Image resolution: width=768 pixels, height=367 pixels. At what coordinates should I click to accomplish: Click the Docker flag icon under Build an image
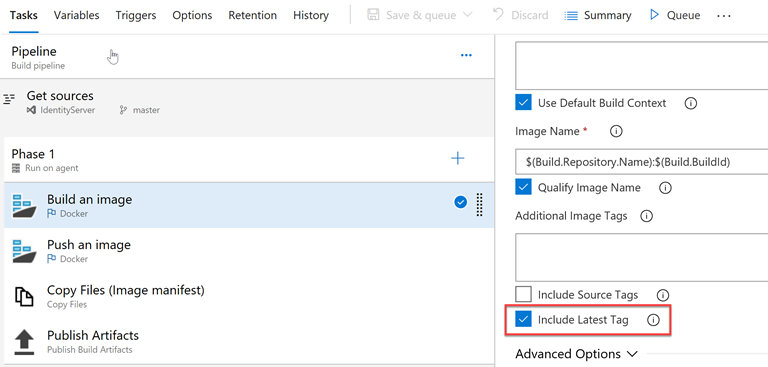pyautogui.click(x=51, y=214)
